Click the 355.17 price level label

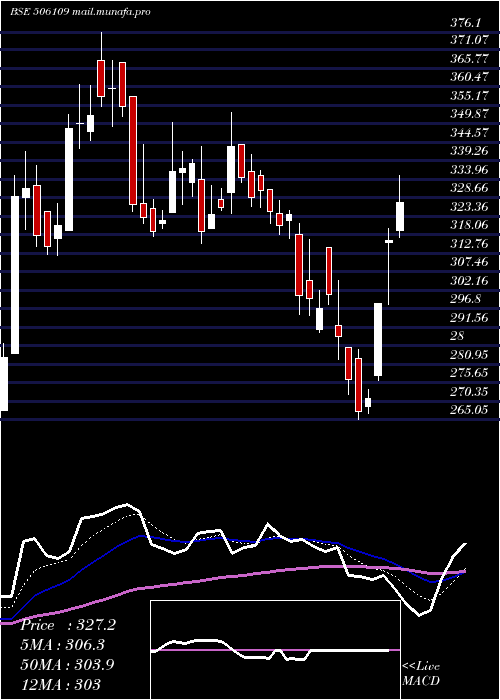tap(469, 95)
